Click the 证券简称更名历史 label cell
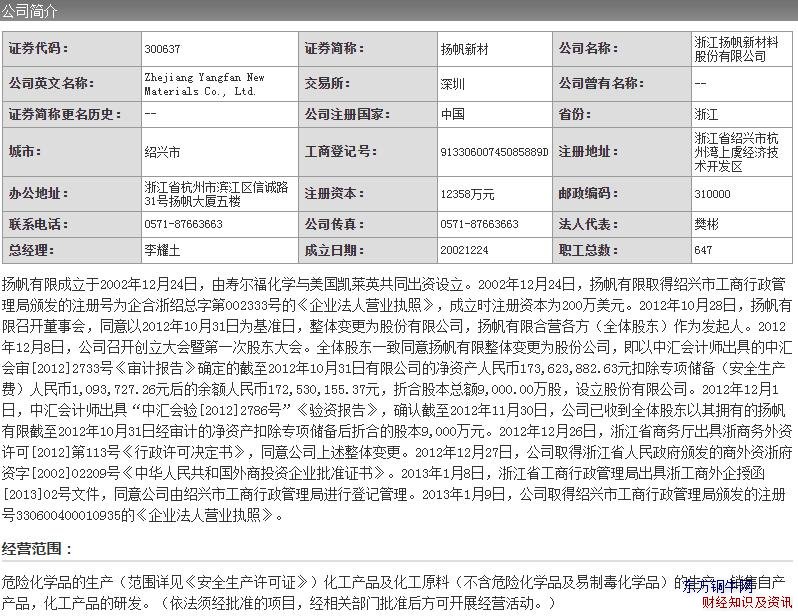The image size is (798, 616). 72,114
